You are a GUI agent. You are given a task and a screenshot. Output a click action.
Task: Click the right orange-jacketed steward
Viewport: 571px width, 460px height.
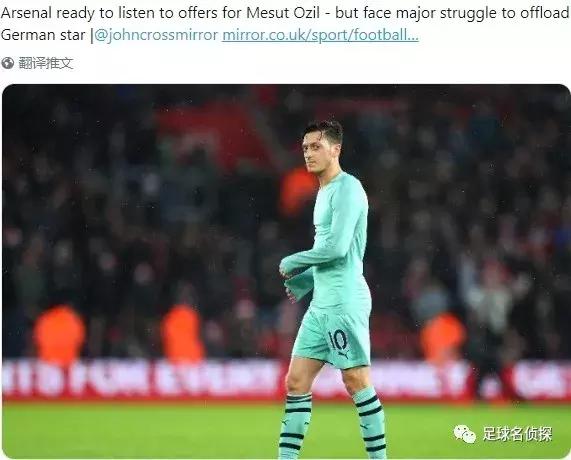click(443, 337)
